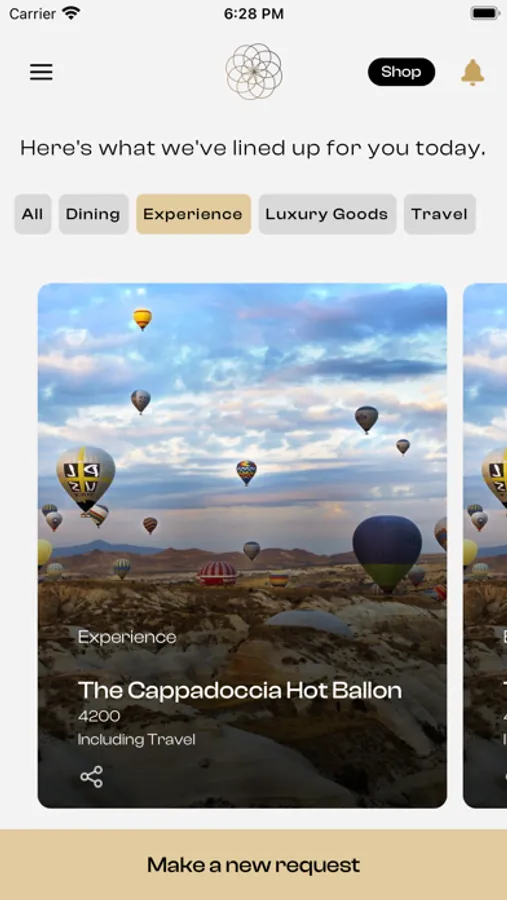Make a new request
Screen dimensions: 507x900
coord(253,864)
